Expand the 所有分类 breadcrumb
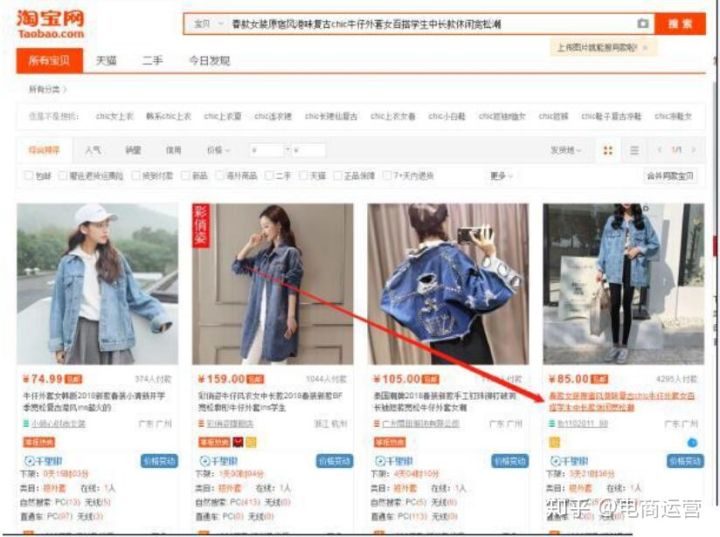Screen dimensions: 720x537 coord(48,89)
